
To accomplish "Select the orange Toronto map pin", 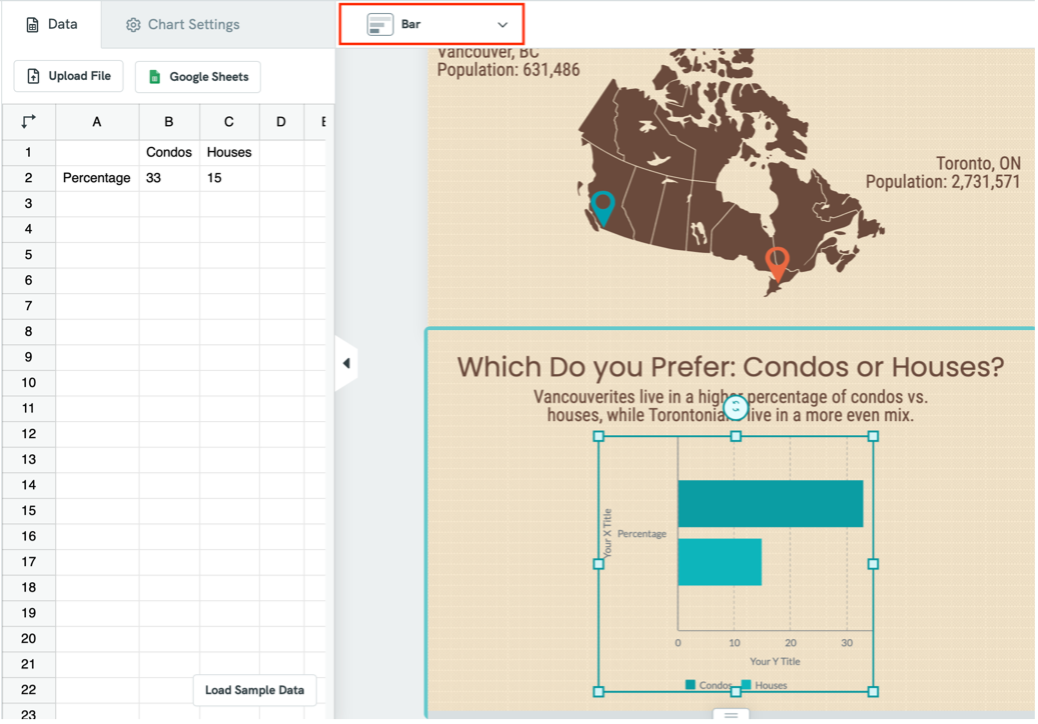I will (x=777, y=262).
